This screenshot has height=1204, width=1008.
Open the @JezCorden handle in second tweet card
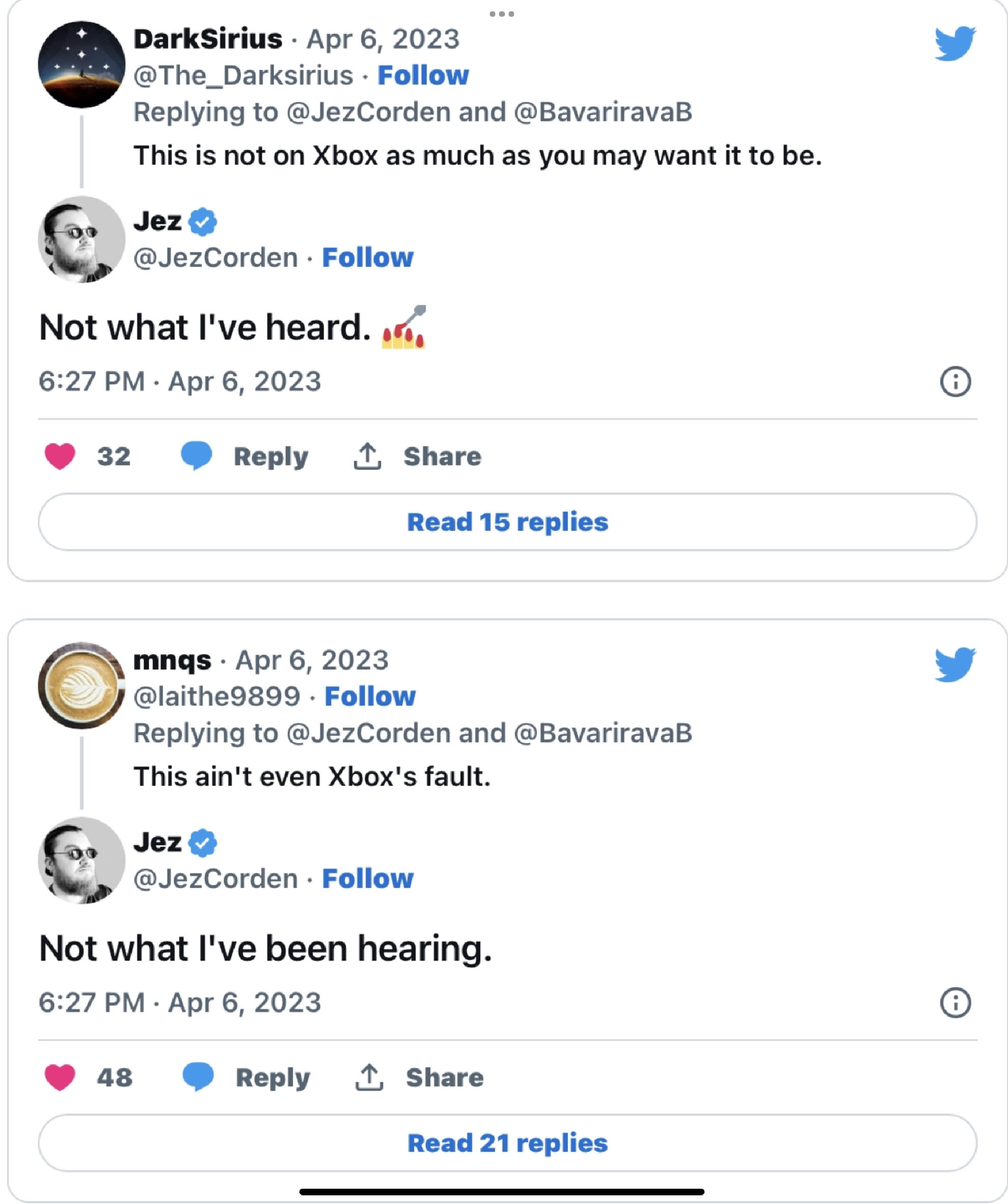215,879
